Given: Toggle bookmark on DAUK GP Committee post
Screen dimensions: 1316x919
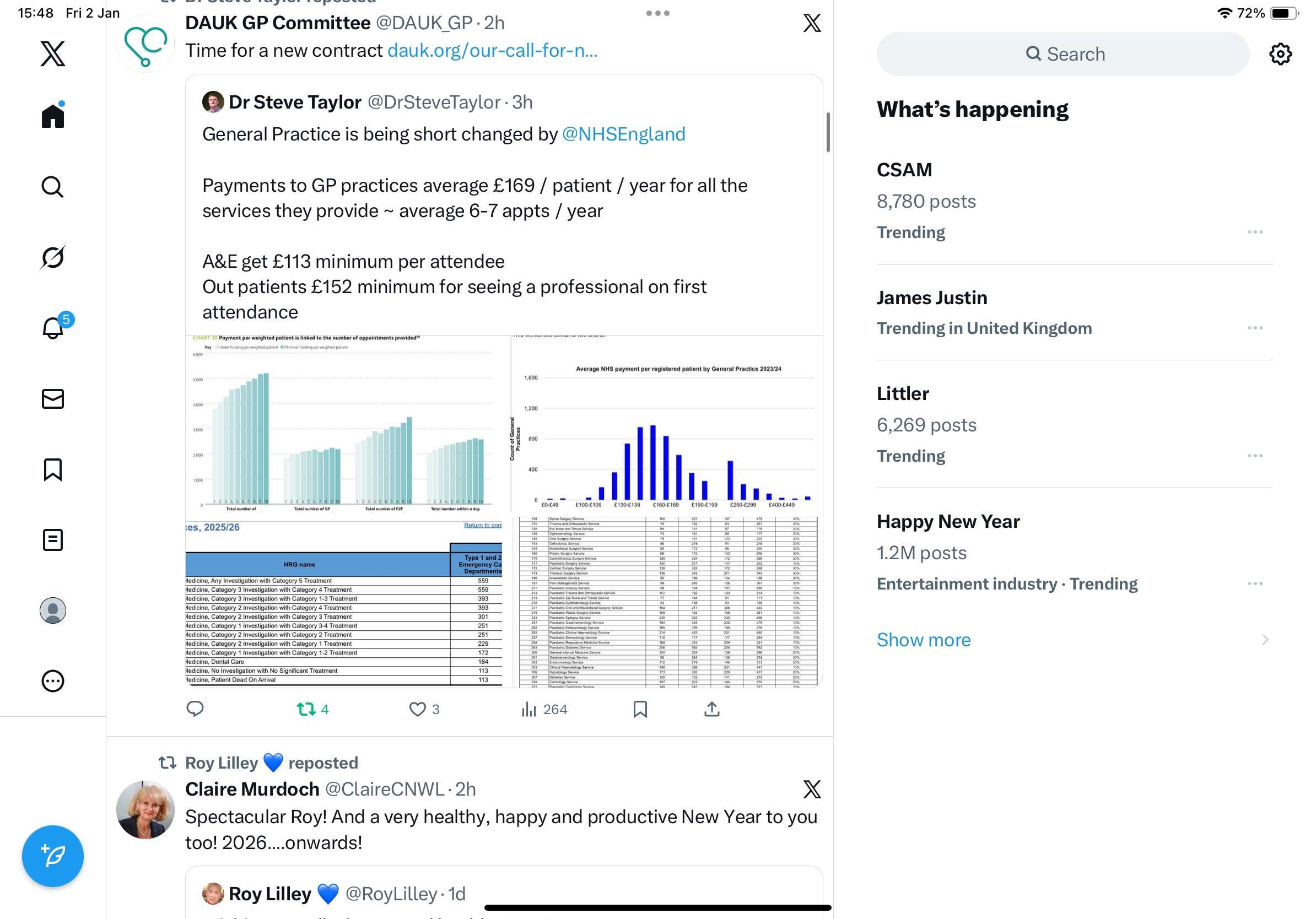Looking at the screenshot, I should (x=640, y=709).
